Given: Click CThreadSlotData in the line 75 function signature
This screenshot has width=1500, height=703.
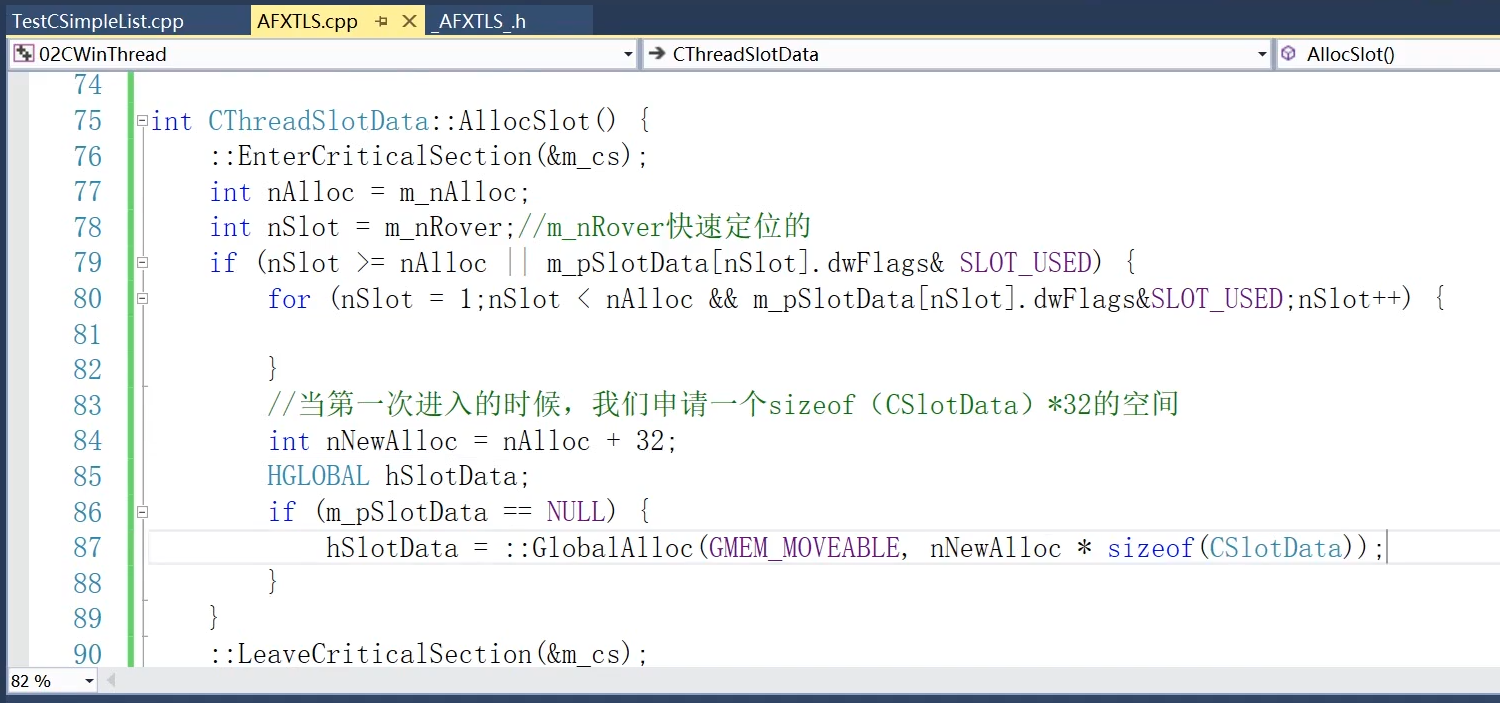Looking at the screenshot, I should 318,121.
